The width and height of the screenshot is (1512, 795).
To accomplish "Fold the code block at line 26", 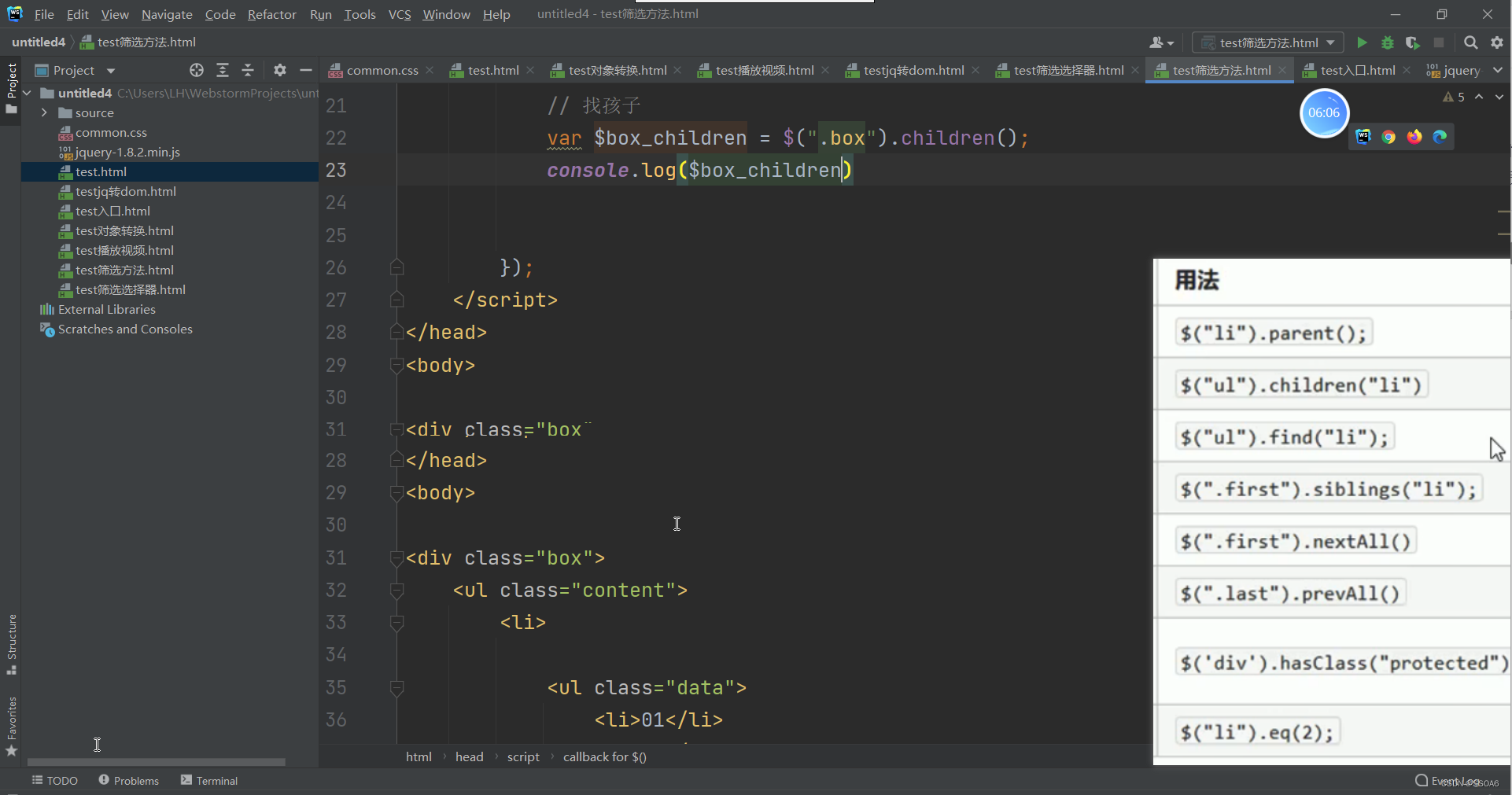I will pos(397,267).
